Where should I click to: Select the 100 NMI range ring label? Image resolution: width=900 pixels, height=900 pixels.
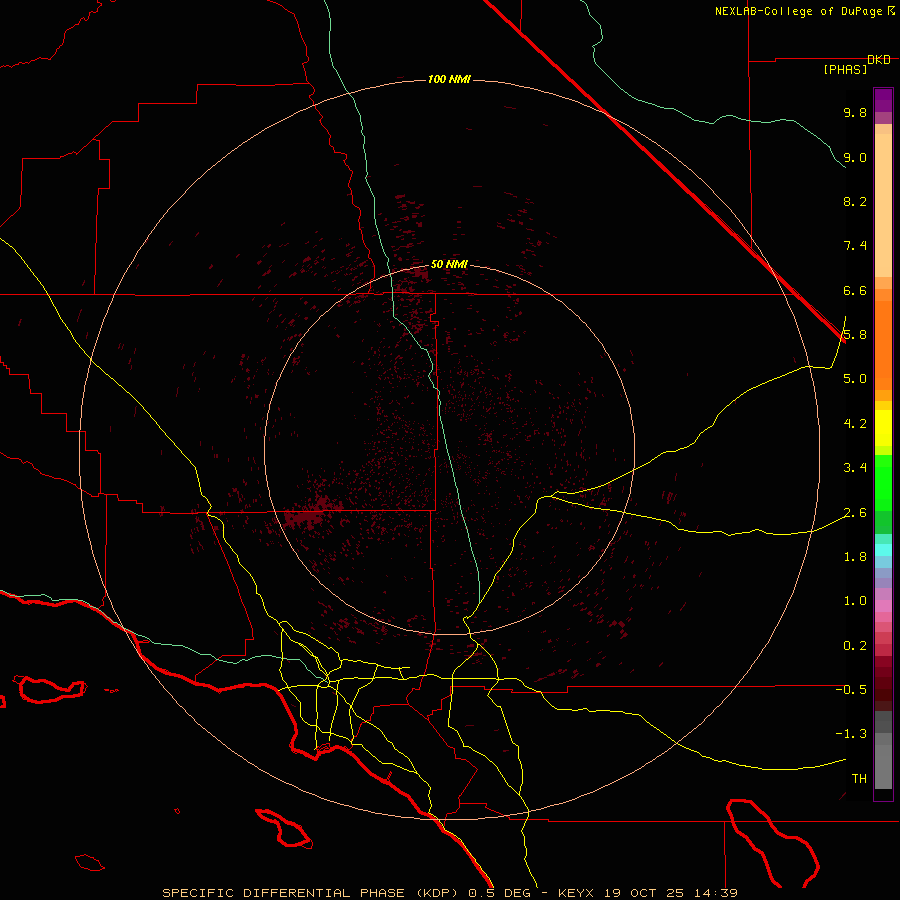click(x=449, y=79)
